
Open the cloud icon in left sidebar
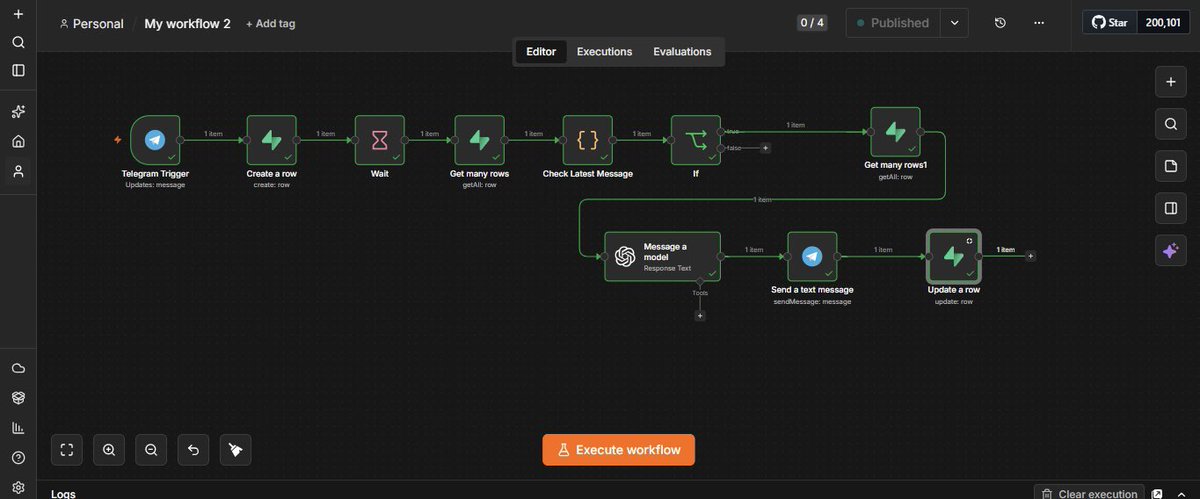coord(18,368)
